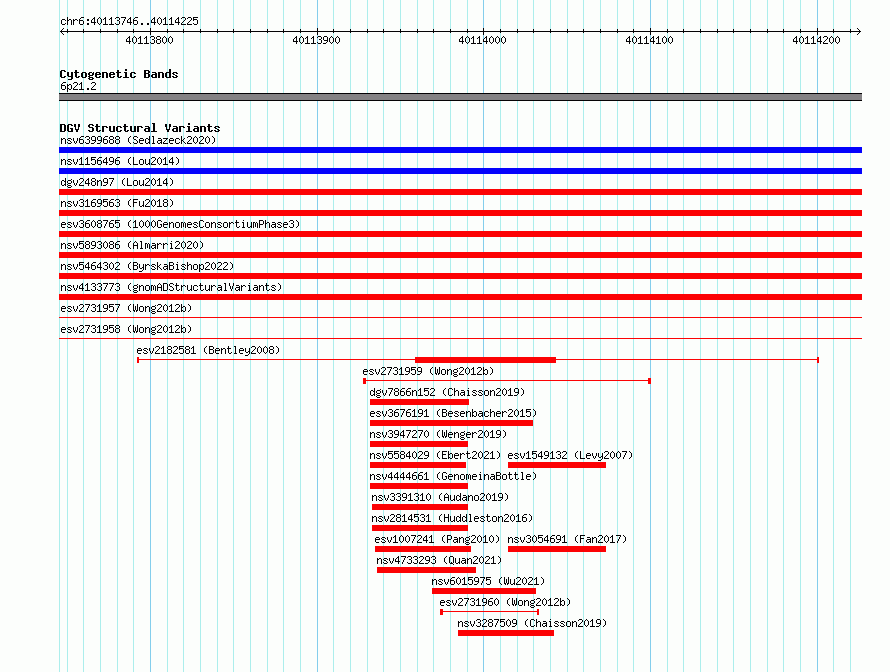The image size is (890, 672).
Task: Click the DGV Structural Variants track title
Action: pos(140,128)
